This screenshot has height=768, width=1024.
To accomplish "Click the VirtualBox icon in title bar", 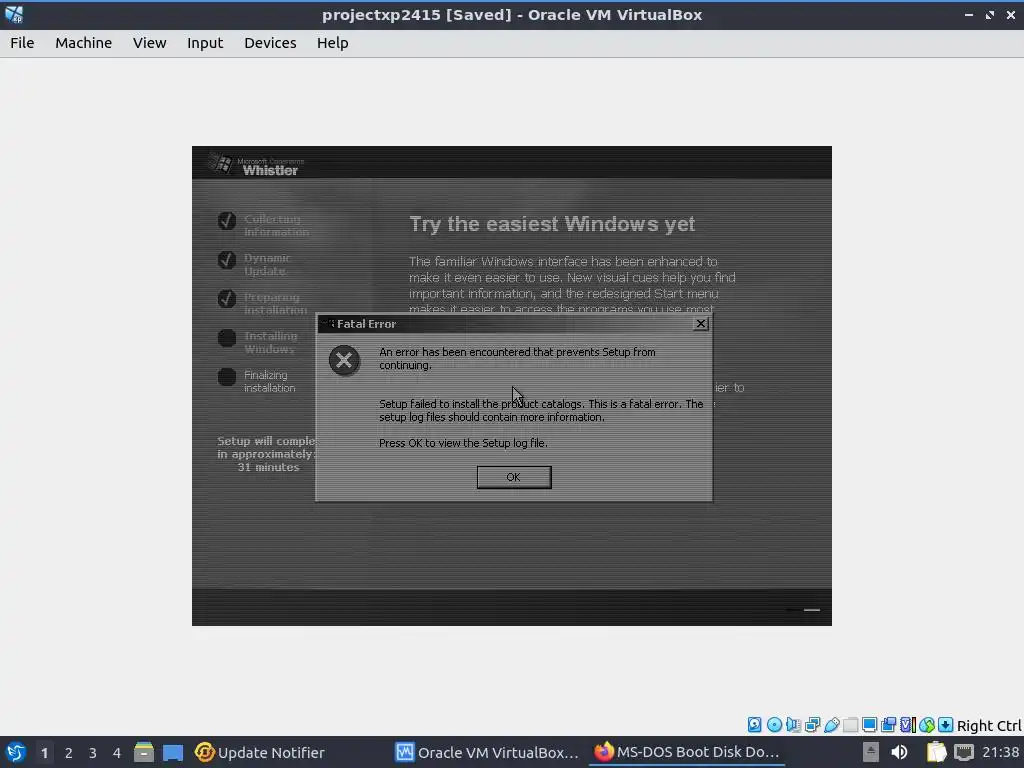I will [x=14, y=14].
